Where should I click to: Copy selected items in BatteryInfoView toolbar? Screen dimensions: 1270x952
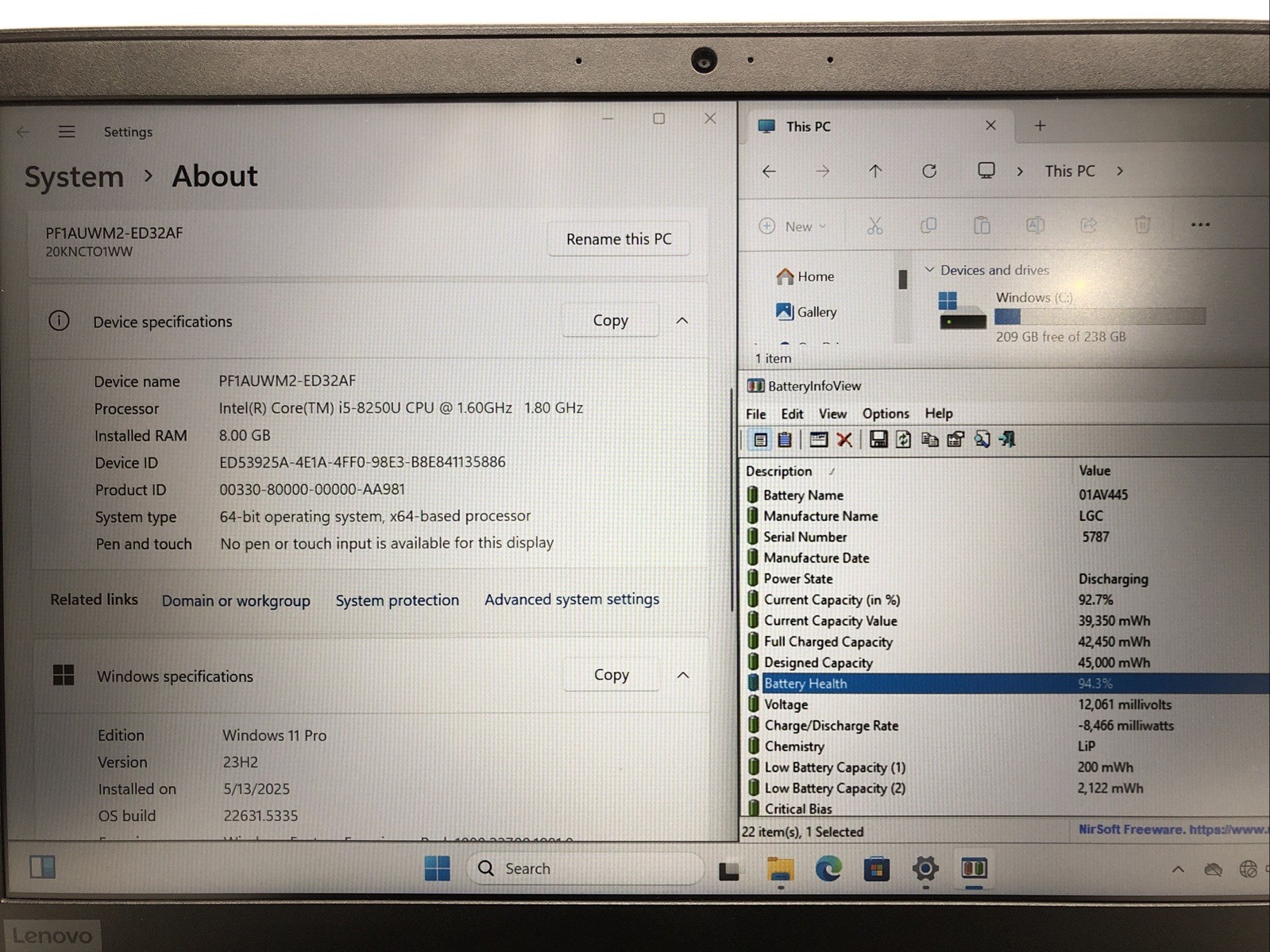pos(930,439)
